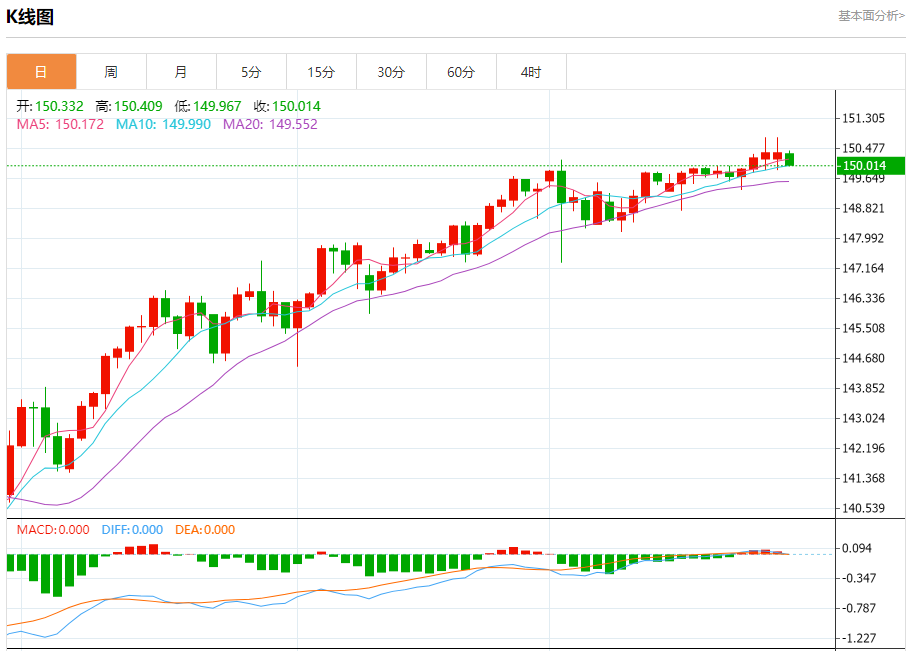Show the 30分 chart tab

[x=391, y=72]
